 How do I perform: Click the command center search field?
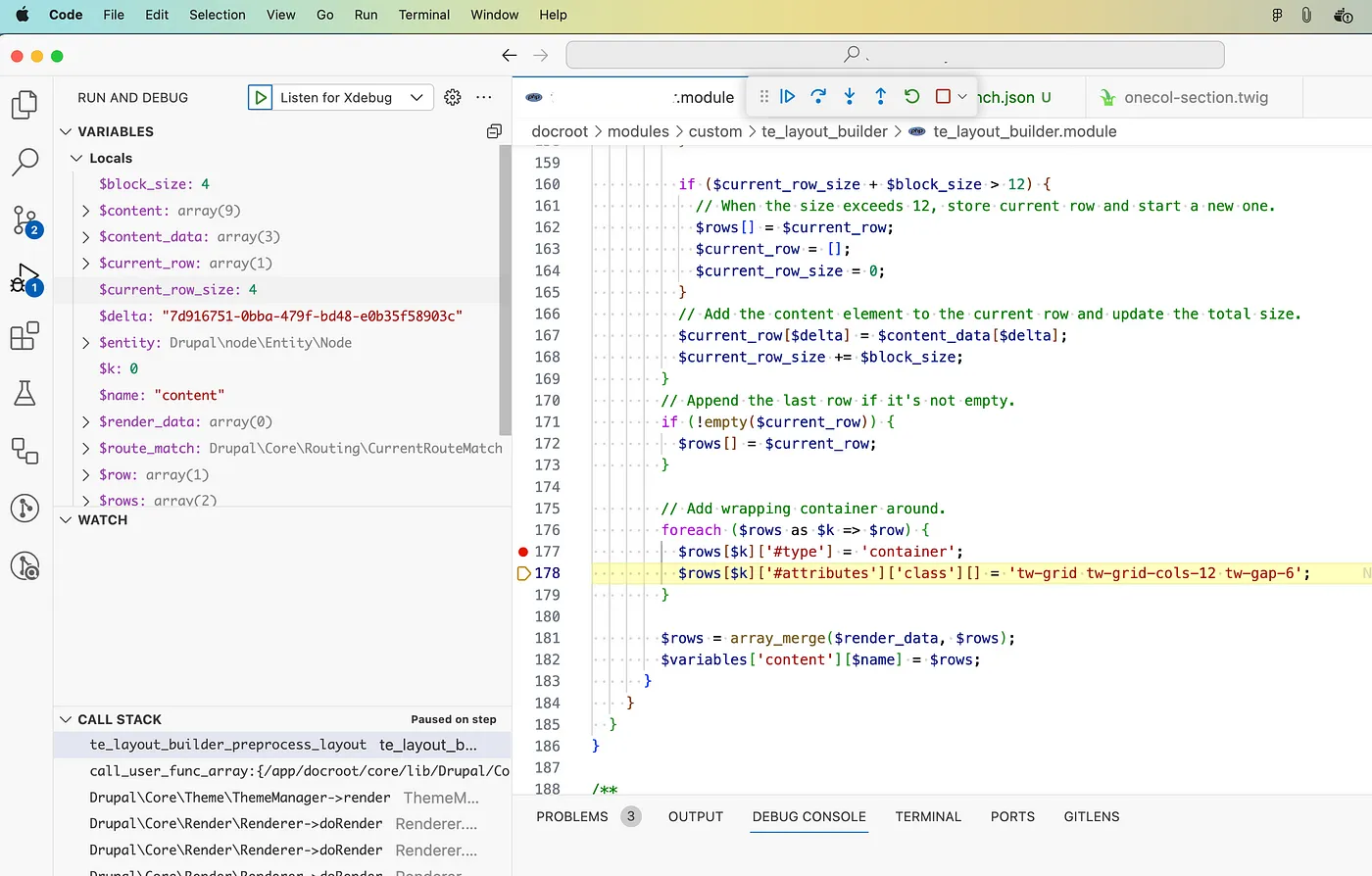pos(895,55)
